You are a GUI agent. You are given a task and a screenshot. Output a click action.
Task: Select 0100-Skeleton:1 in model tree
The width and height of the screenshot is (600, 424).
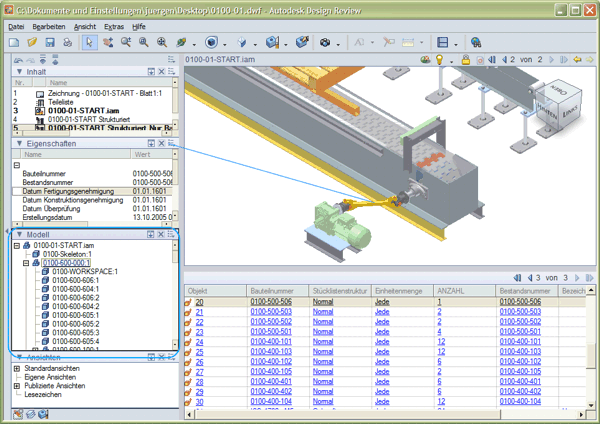tap(67, 254)
